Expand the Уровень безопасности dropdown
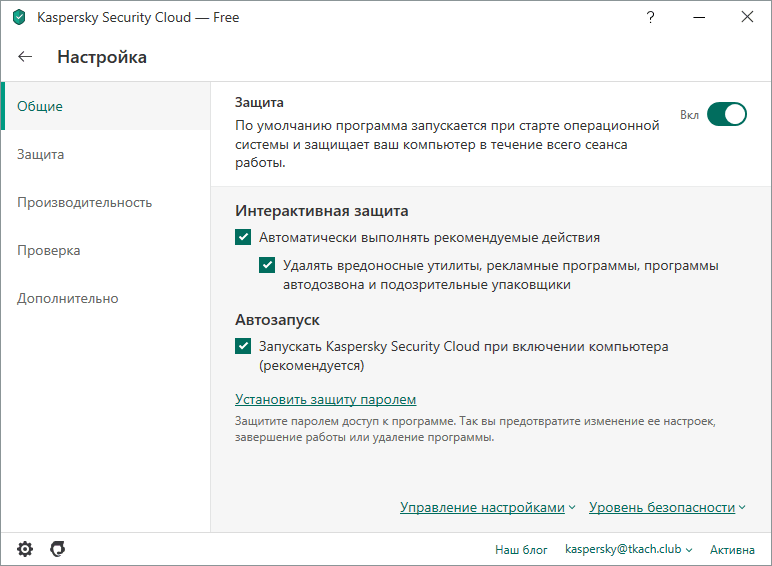772x566 pixels. tap(667, 508)
